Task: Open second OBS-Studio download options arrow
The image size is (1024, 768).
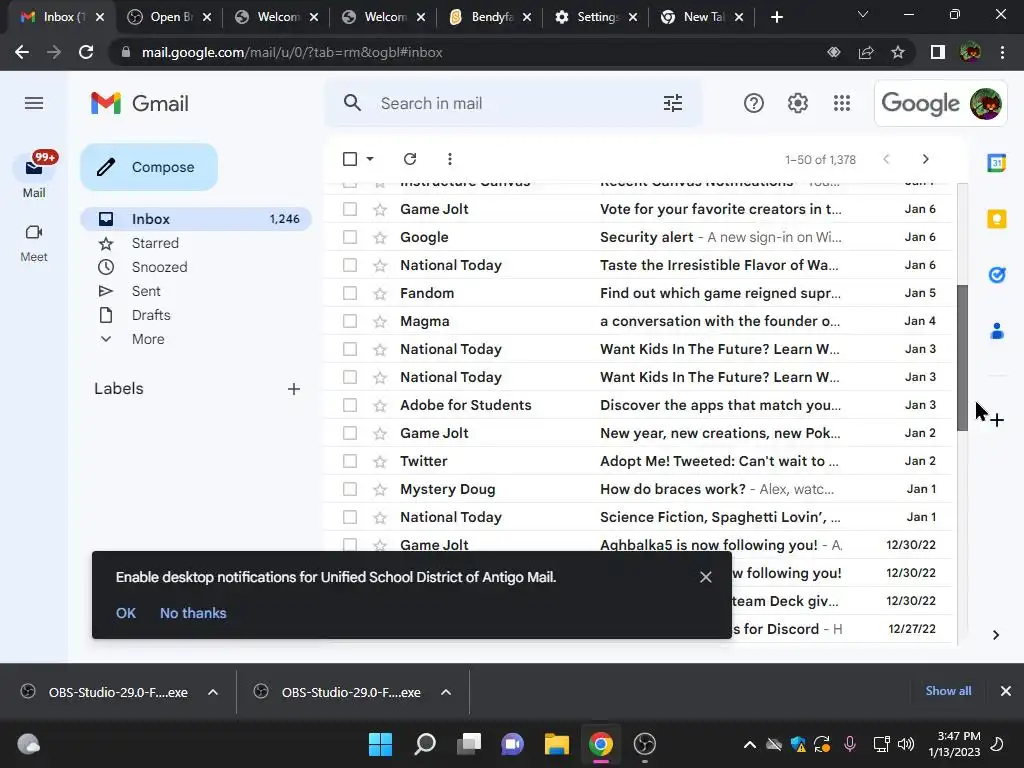Action: (446, 692)
